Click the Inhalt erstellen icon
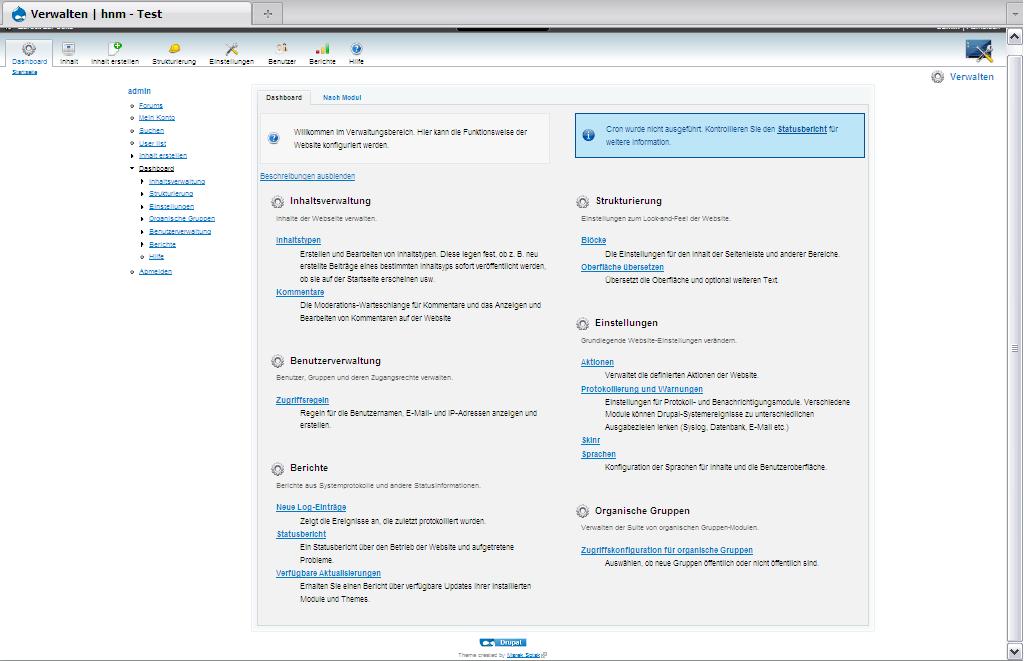1024x661 pixels. click(115, 48)
